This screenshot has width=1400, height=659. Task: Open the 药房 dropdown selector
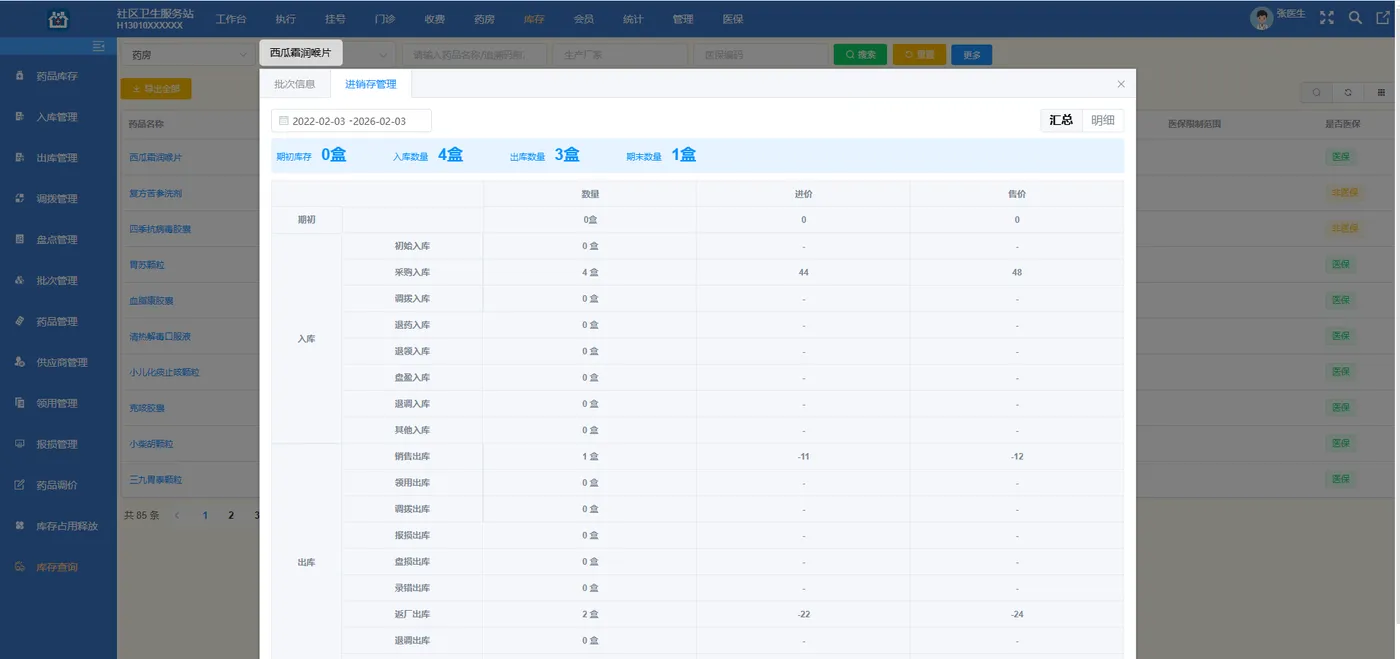(x=187, y=55)
